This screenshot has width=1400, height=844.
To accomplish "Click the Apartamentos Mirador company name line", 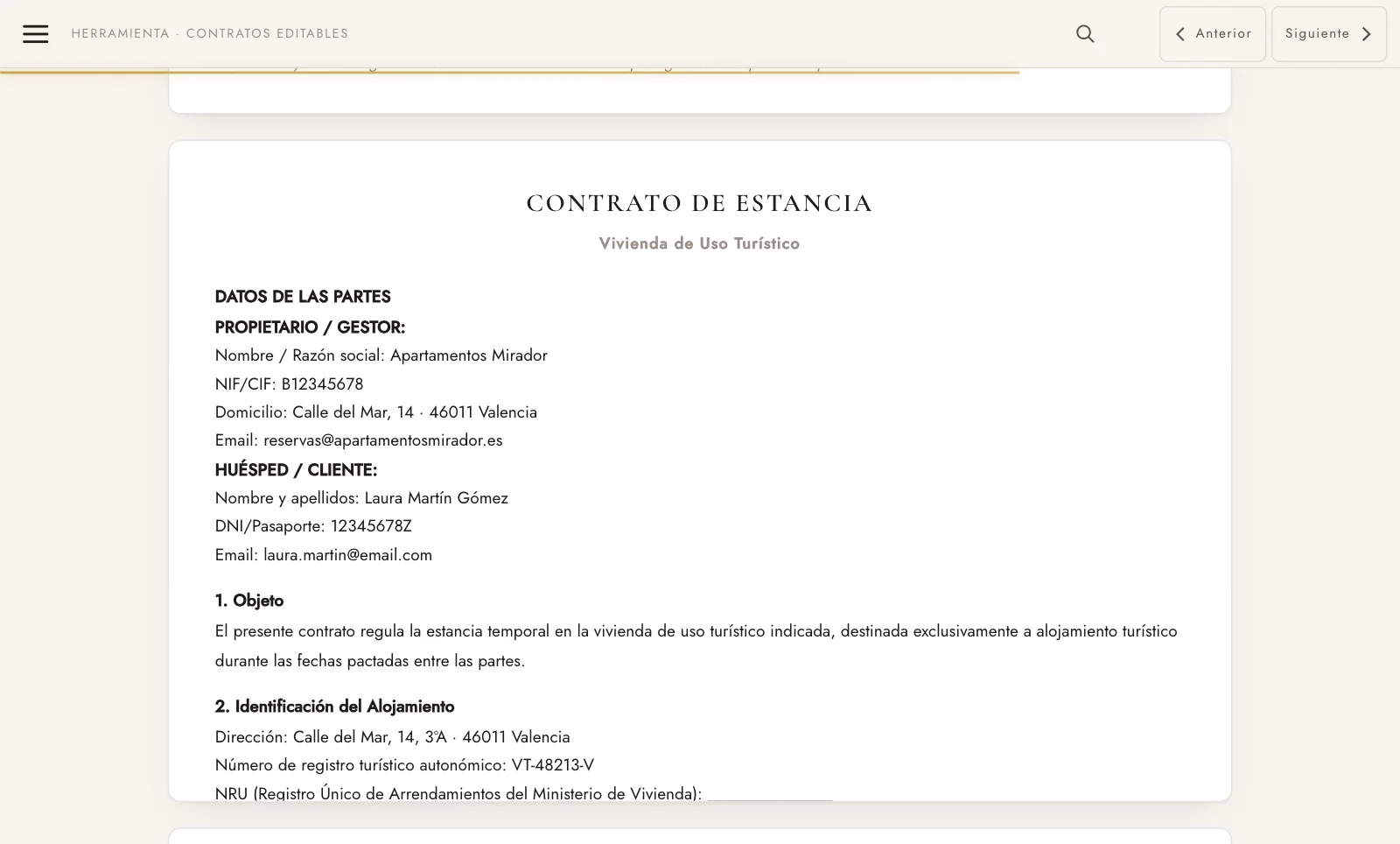I will (381, 355).
